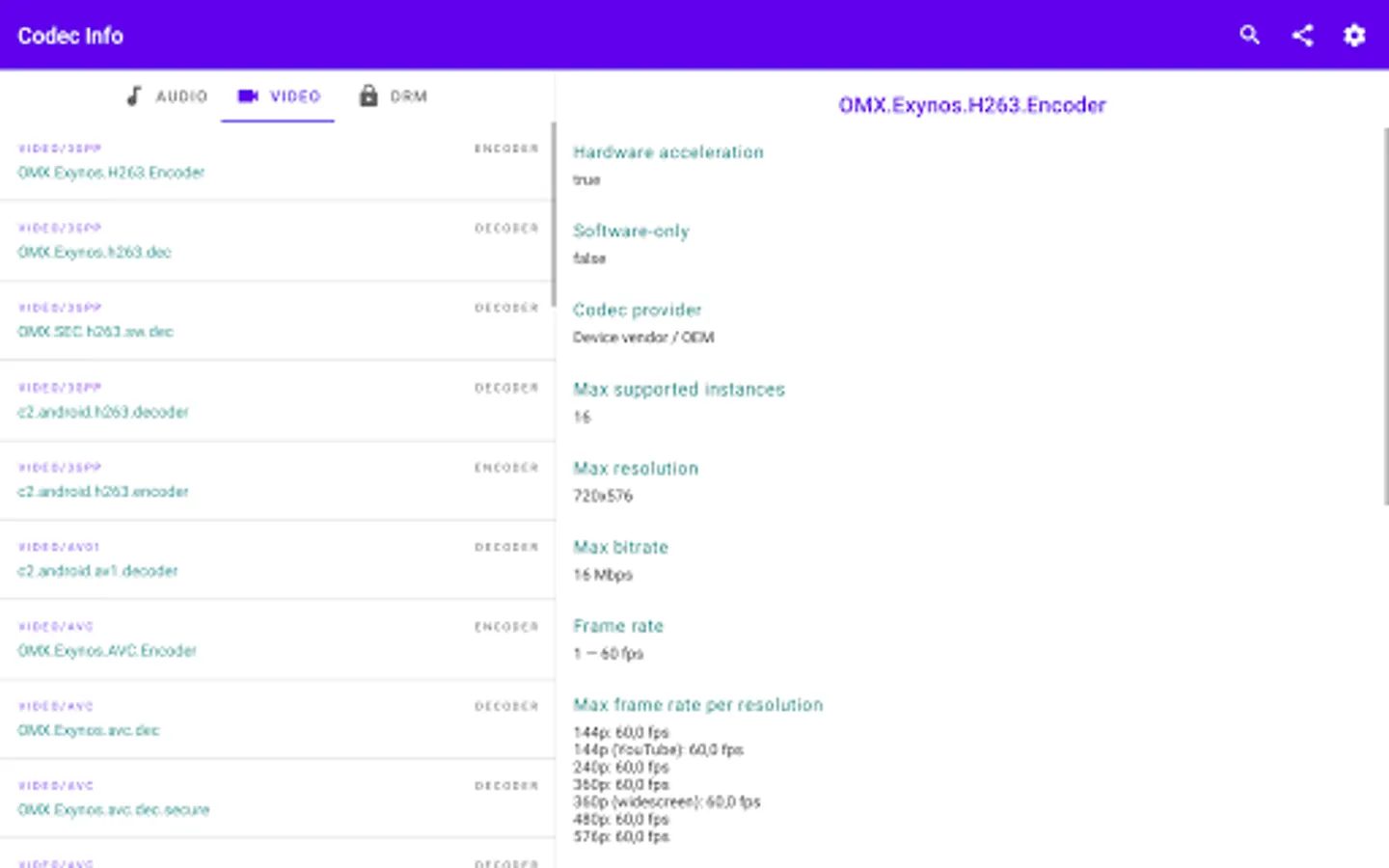
Task: Click the OMX.Exynos.H263.Encoder detail heading
Action: 972,105
